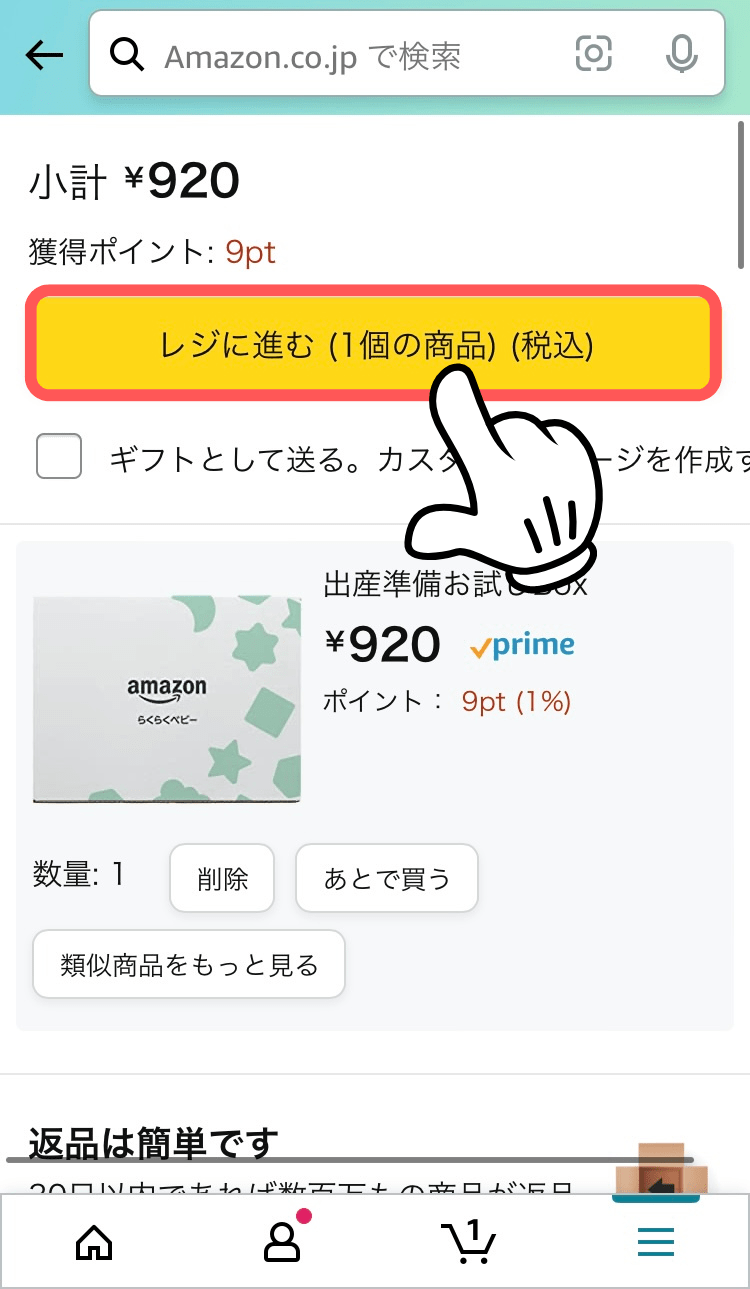Image resolution: width=750 pixels, height=1289 pixels.
Task: Tap the back arrow icon
Action: tap(44, 56)
